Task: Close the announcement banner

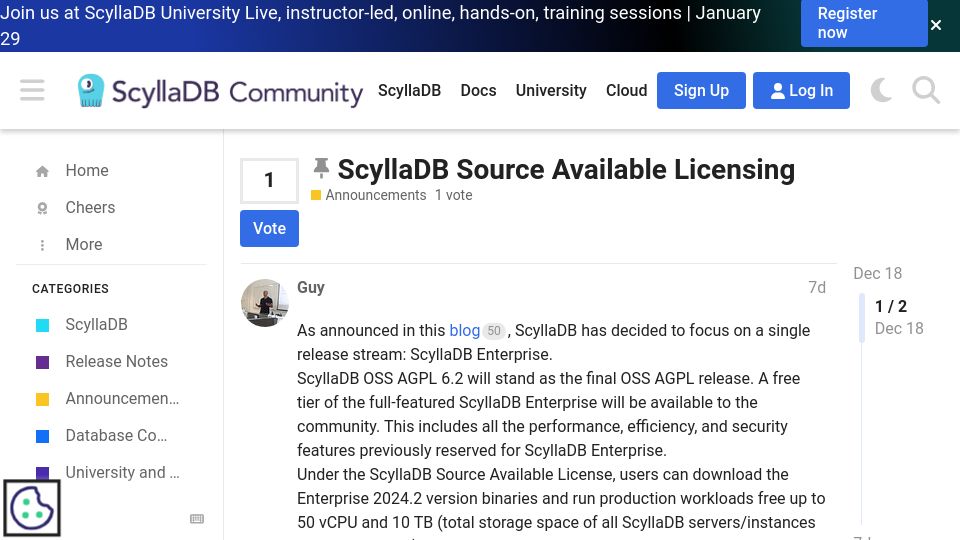Action: point(936,25)
